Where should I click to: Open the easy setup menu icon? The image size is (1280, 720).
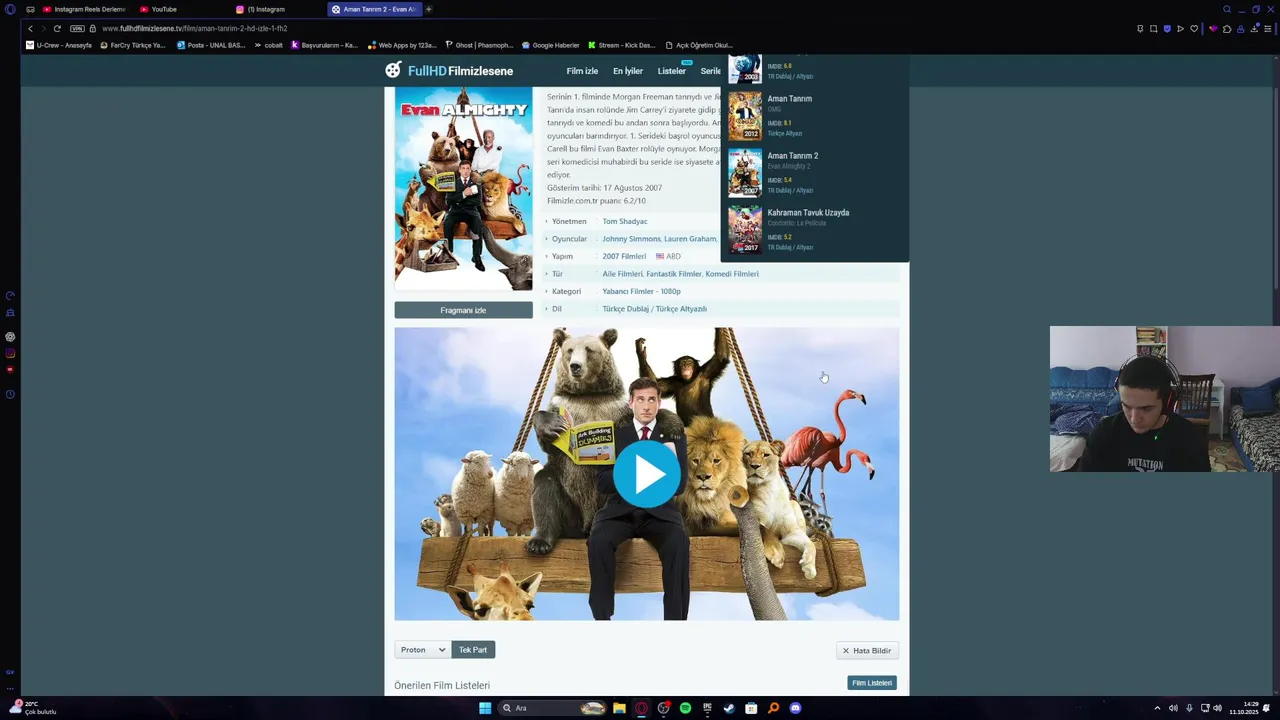coord(1268,28)
